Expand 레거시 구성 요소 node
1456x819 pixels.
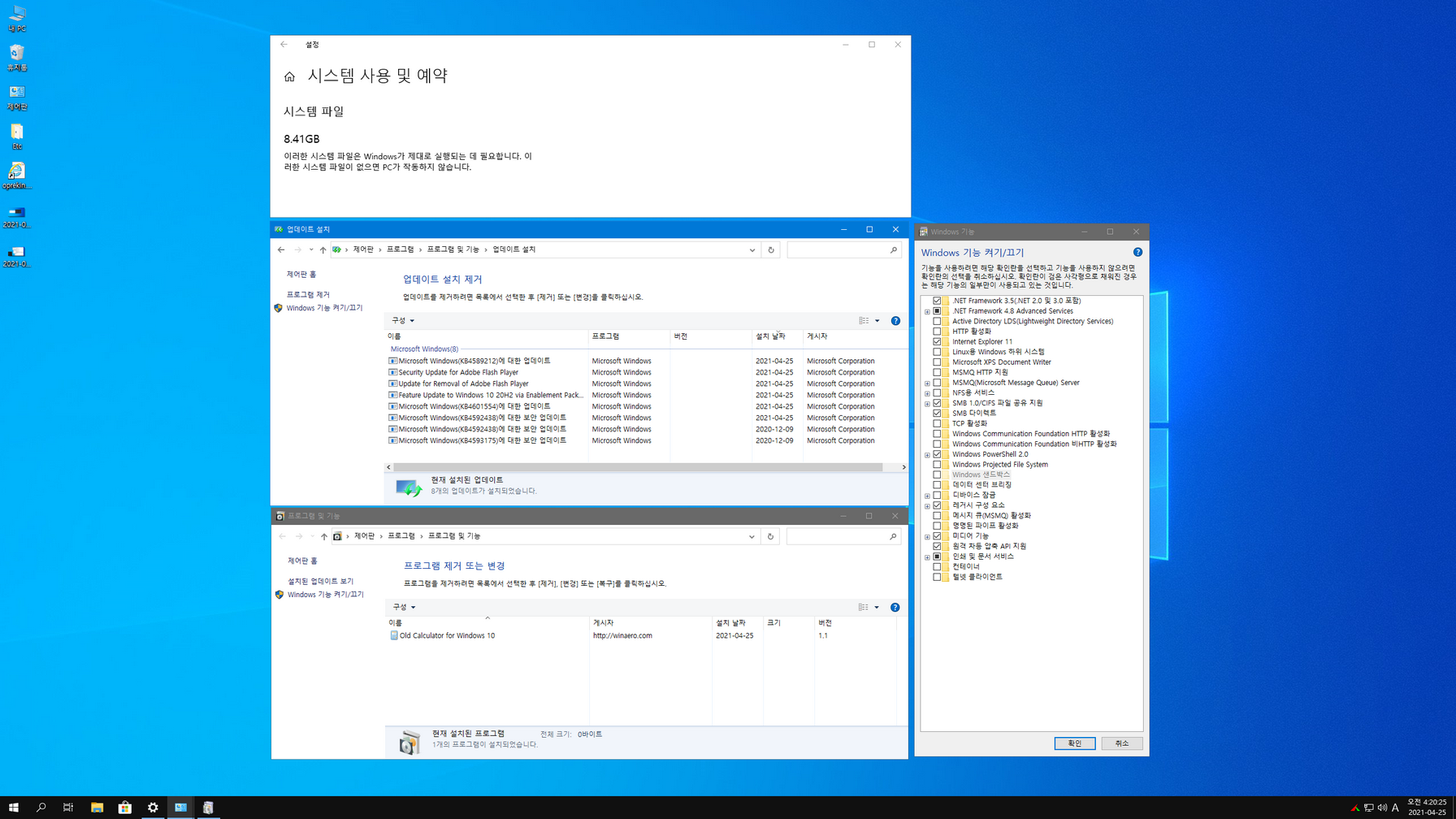click(x=927, y=505)
